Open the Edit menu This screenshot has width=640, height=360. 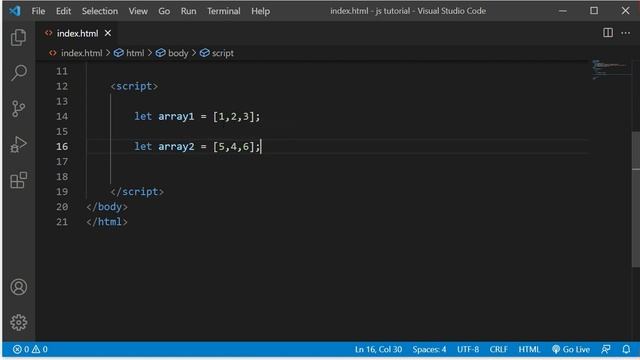coord(63,11)
